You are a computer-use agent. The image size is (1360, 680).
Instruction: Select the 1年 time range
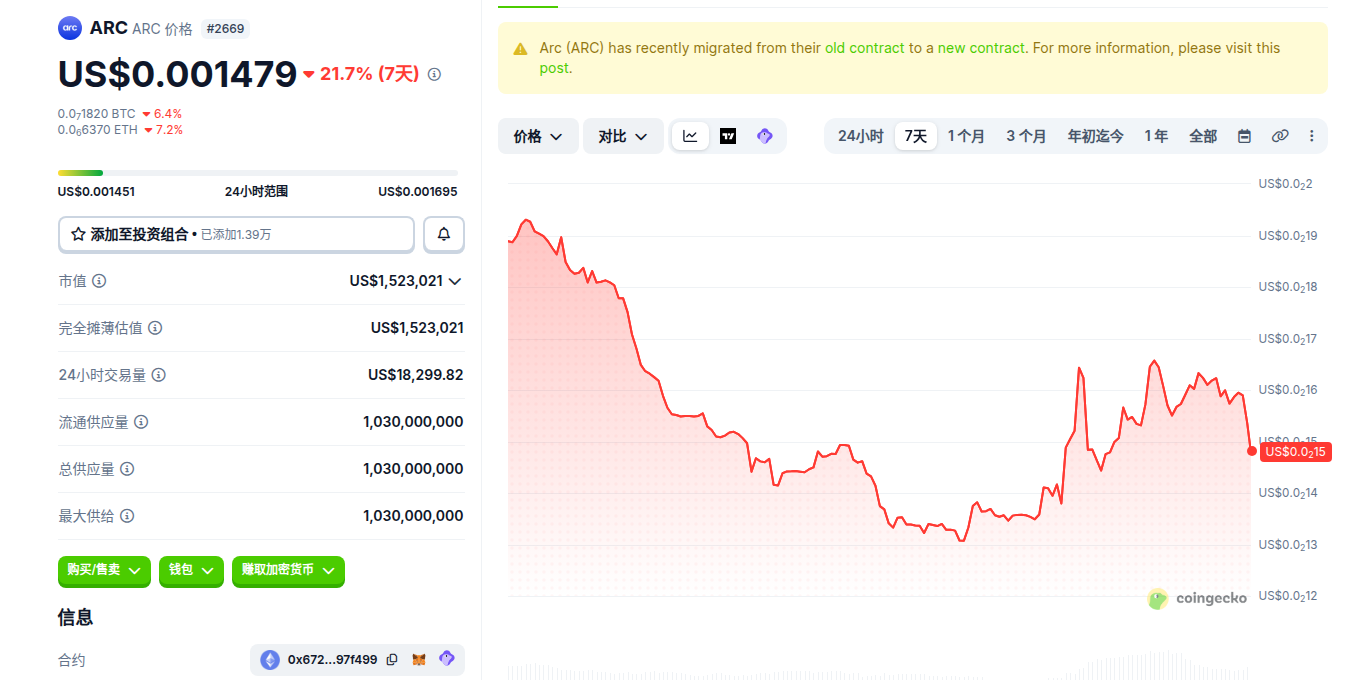click(x=1156, y=136)
